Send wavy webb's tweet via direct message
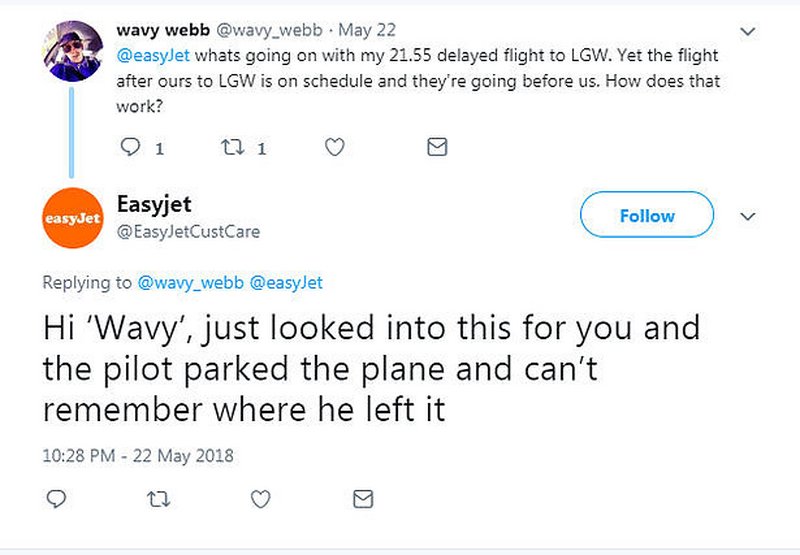 pos(437,147)
